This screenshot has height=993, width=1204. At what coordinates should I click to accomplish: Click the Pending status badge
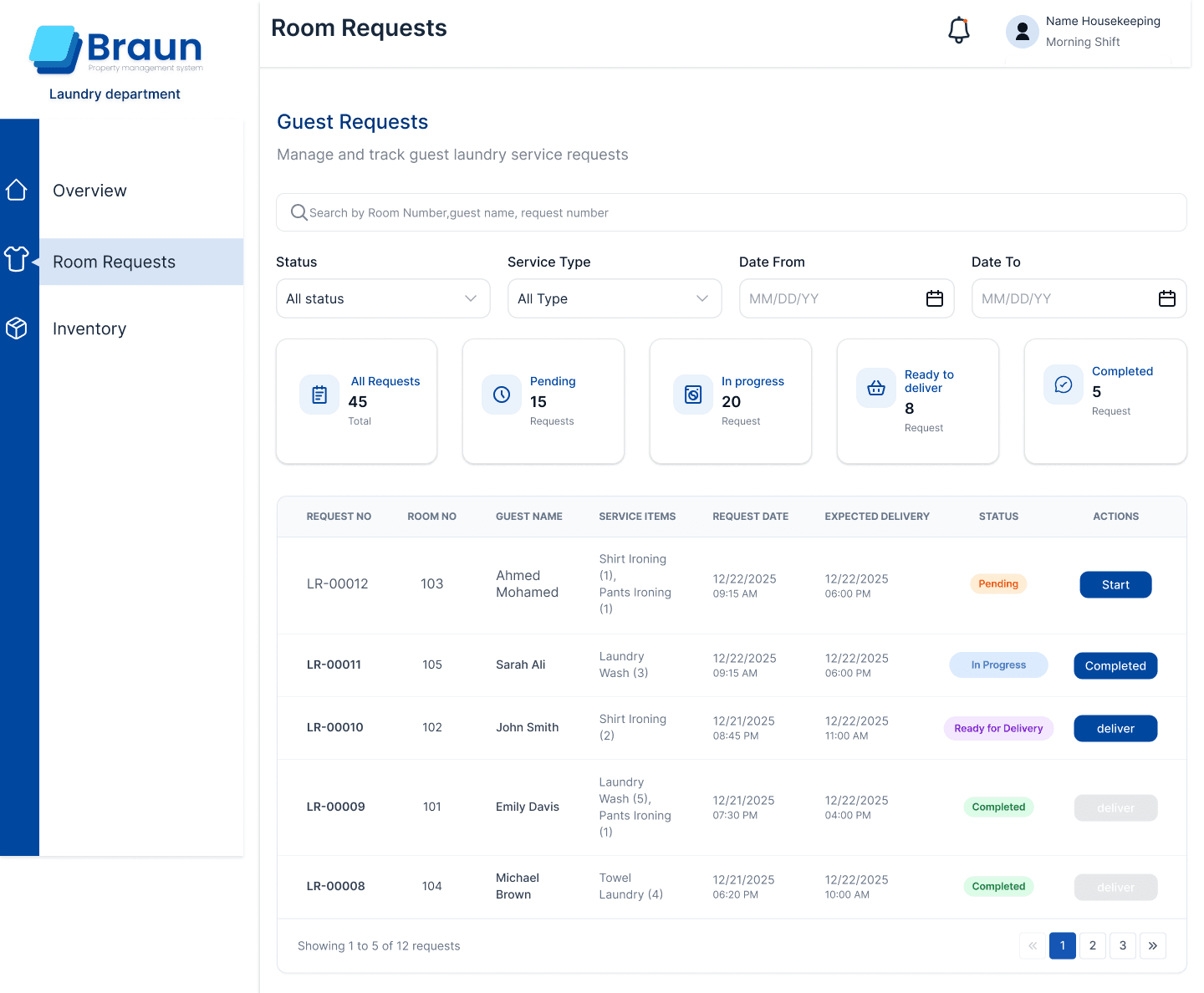tap(998, 583)
